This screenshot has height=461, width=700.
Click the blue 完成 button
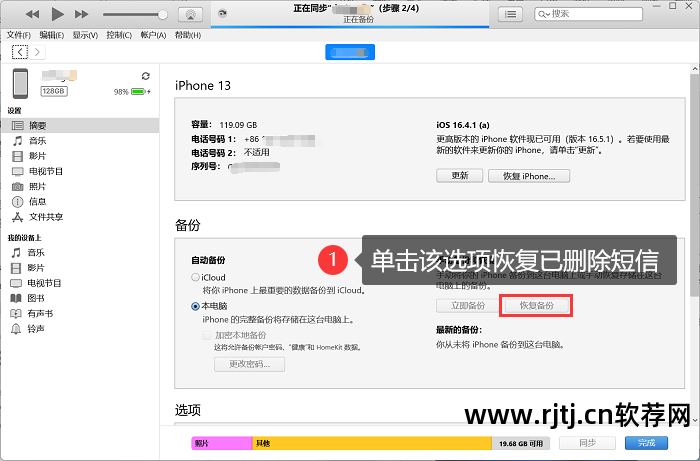tap(646, 443)
